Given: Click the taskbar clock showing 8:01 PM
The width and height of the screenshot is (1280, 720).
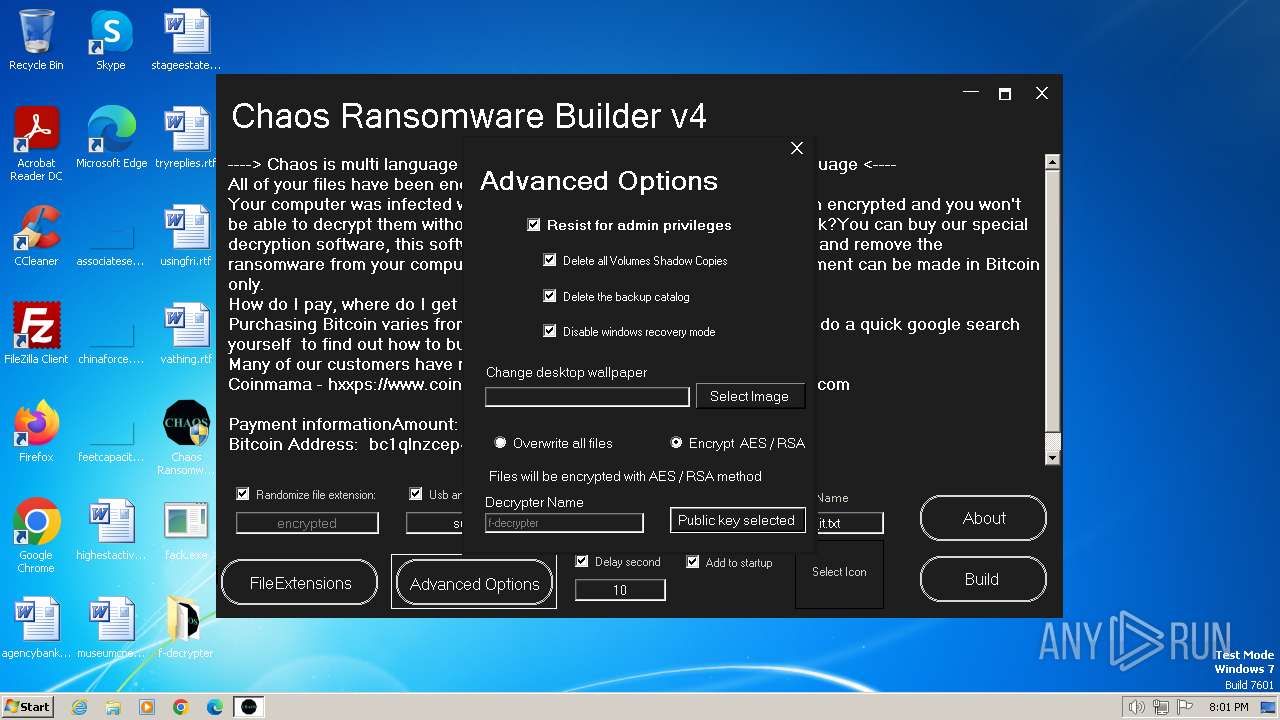Looking at the screenshot, I should (x=1229, y=707).
